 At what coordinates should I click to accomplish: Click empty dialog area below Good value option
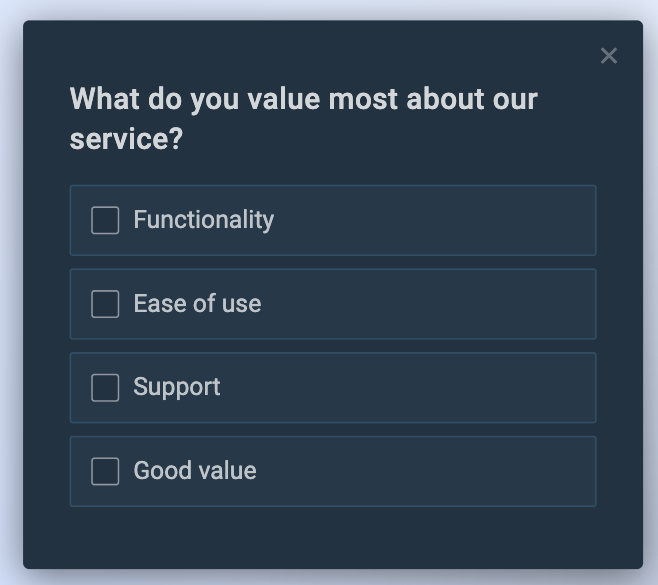(330, 538)
